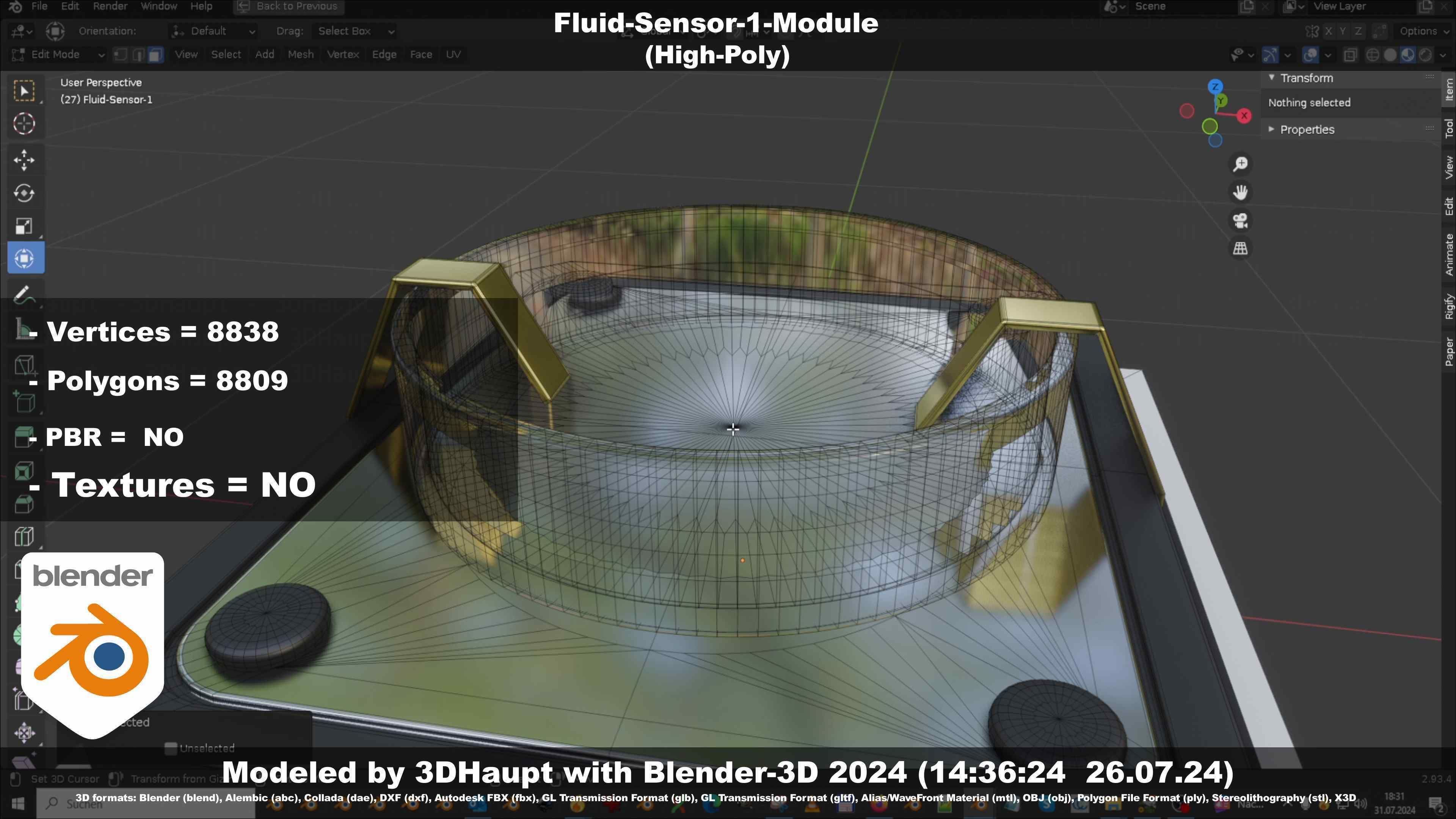Choose the Loop Cut tool
Viewport: 1456px width, 819px height.
tap(24, 537)
